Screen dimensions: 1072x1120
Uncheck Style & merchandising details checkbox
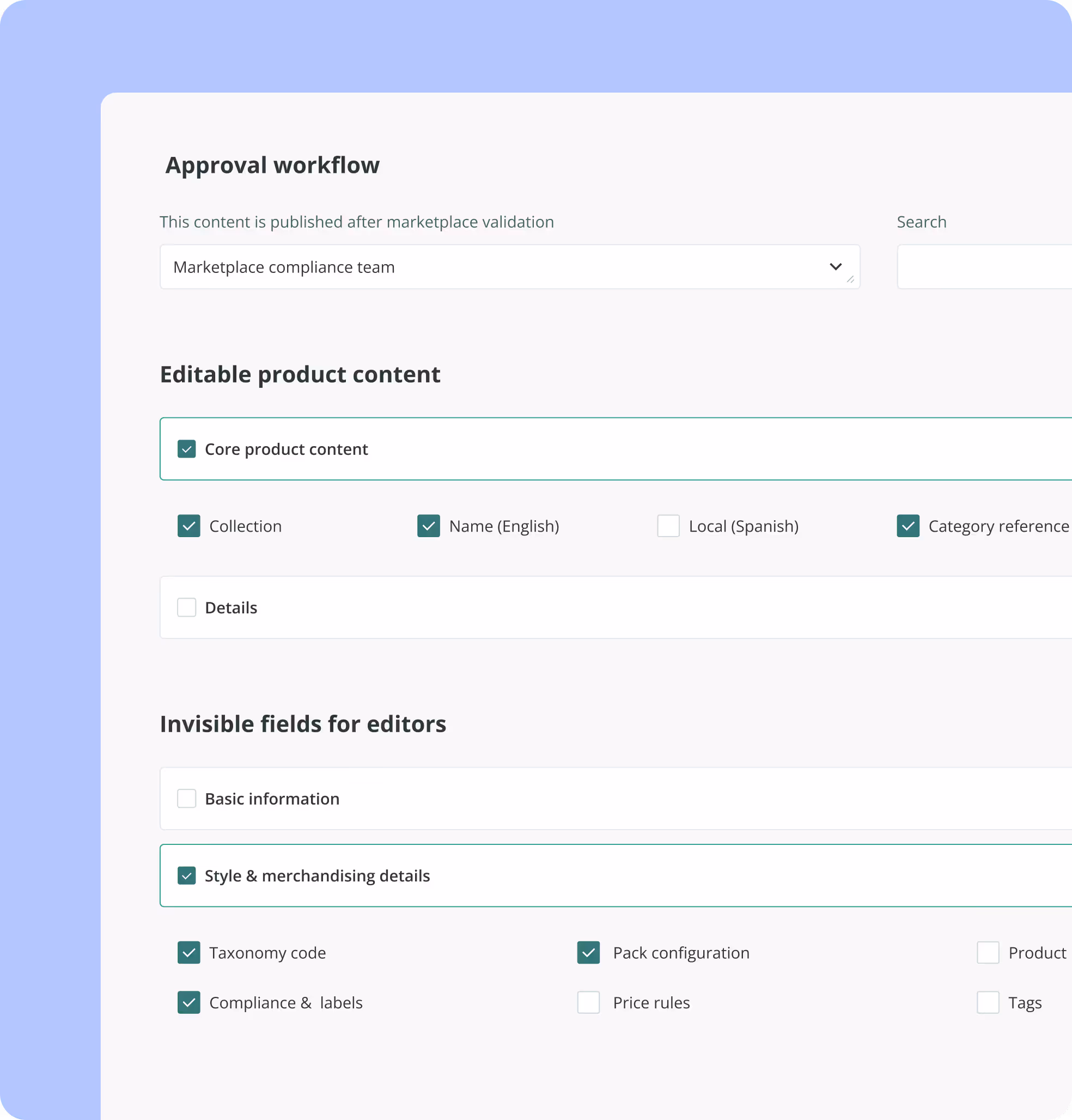186,875
